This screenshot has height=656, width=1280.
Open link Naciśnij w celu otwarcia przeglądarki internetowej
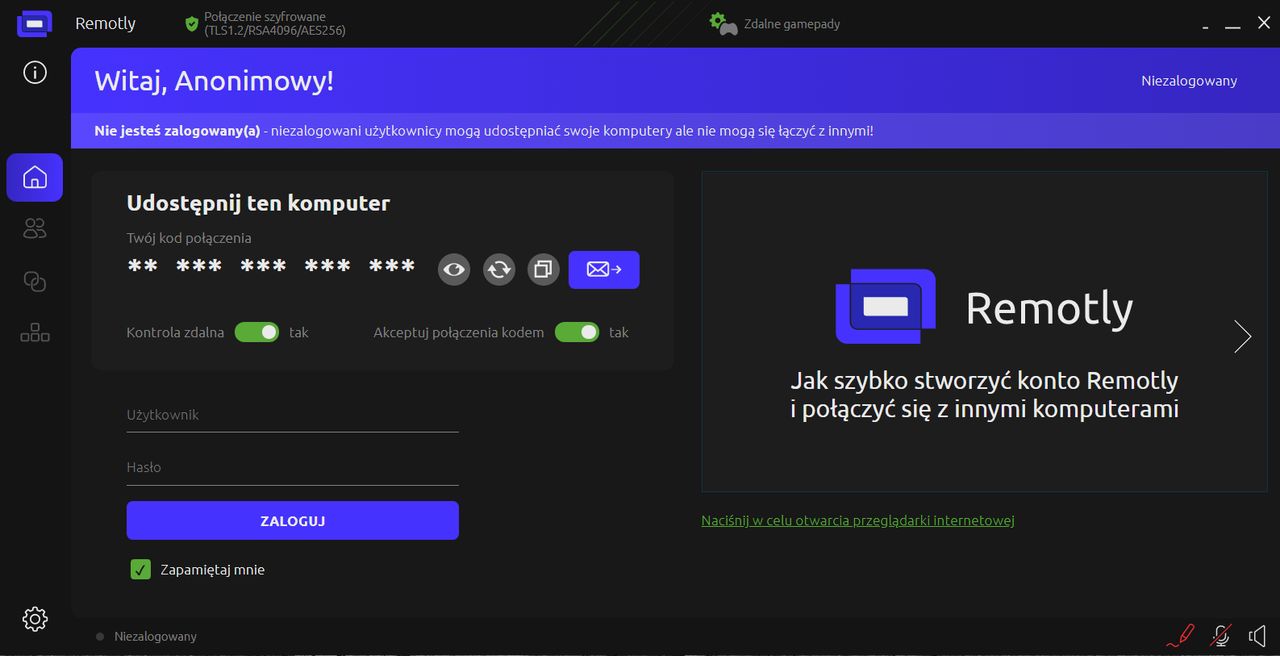(x=858, y=520)
